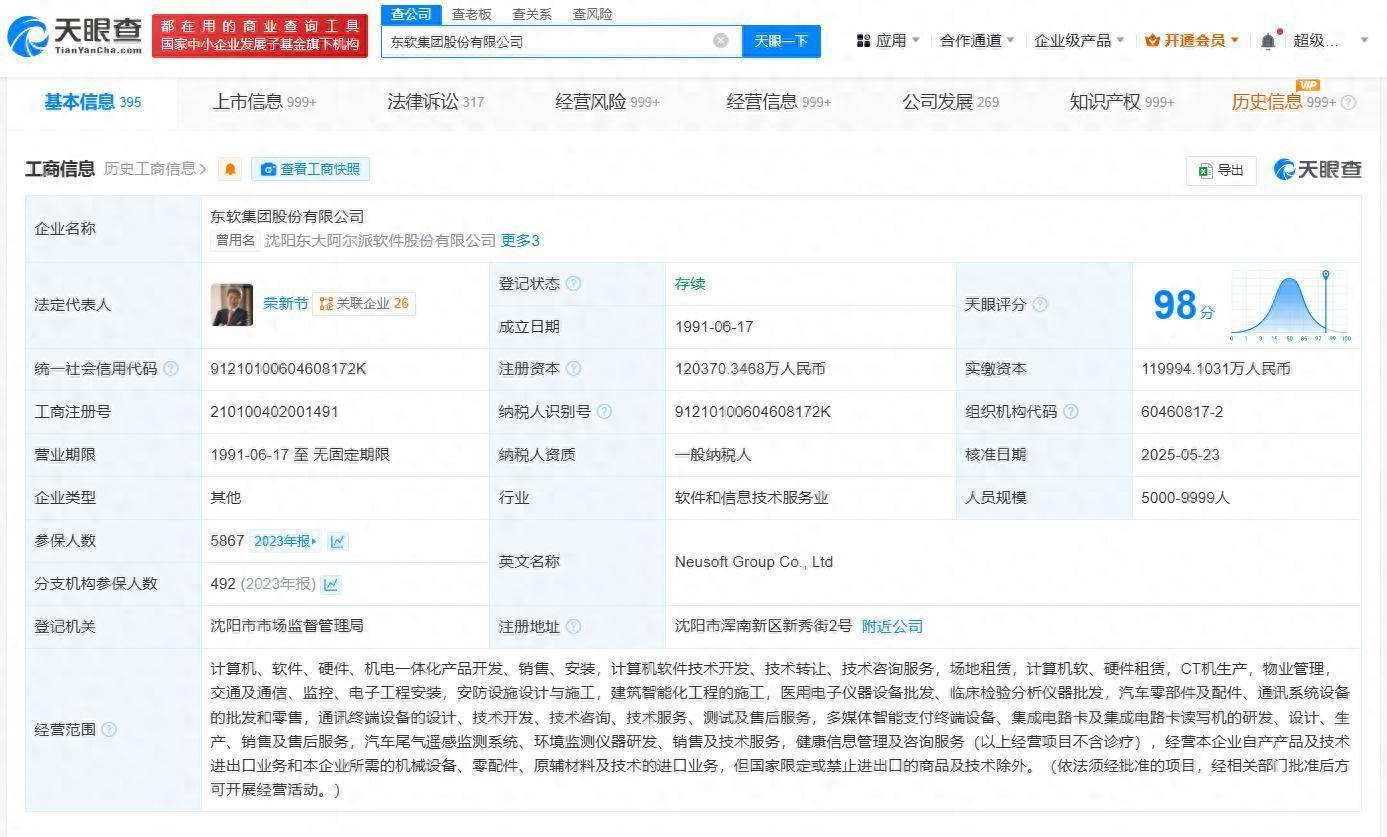Click the help icon beside 登记状态

573,284
